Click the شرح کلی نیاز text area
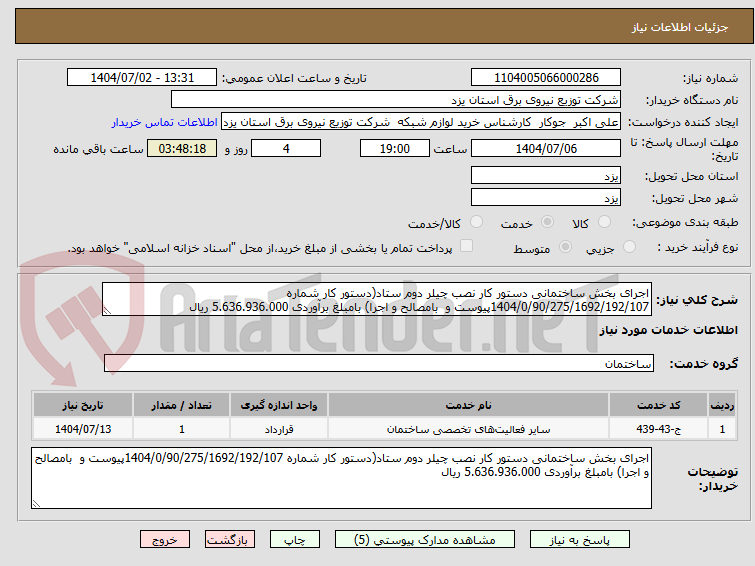The width and height of the screenshot is (755, 566). (x=377, y=300)
